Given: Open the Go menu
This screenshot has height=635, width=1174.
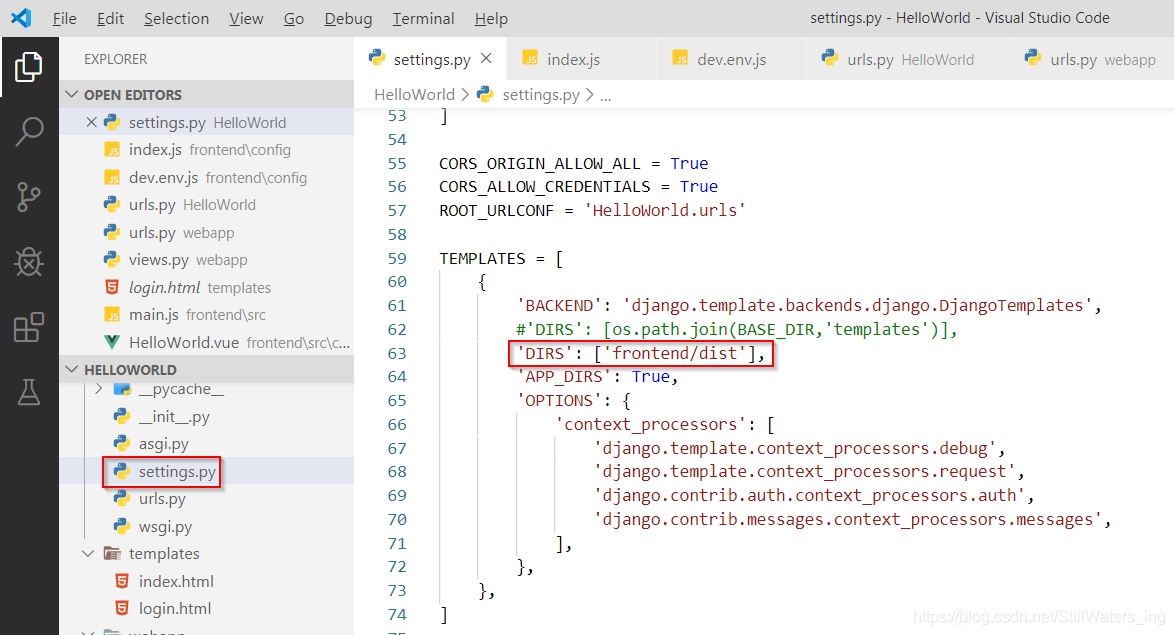Looking at the screenshot, I should pyautogui.click(x=294, y=18).
